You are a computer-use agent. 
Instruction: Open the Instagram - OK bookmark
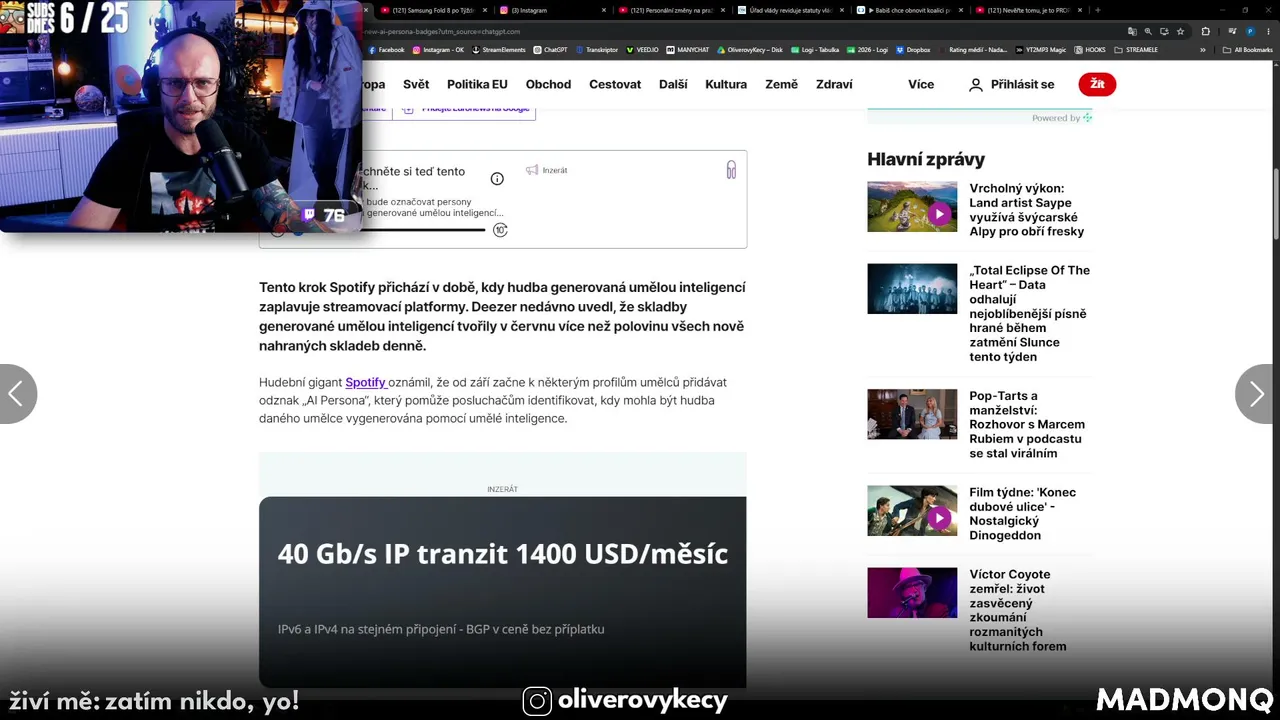tap(438, 49)
